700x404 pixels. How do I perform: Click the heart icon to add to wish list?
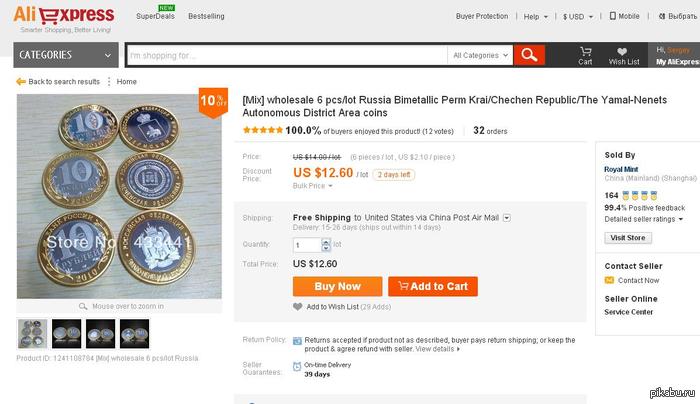(298, 306)
